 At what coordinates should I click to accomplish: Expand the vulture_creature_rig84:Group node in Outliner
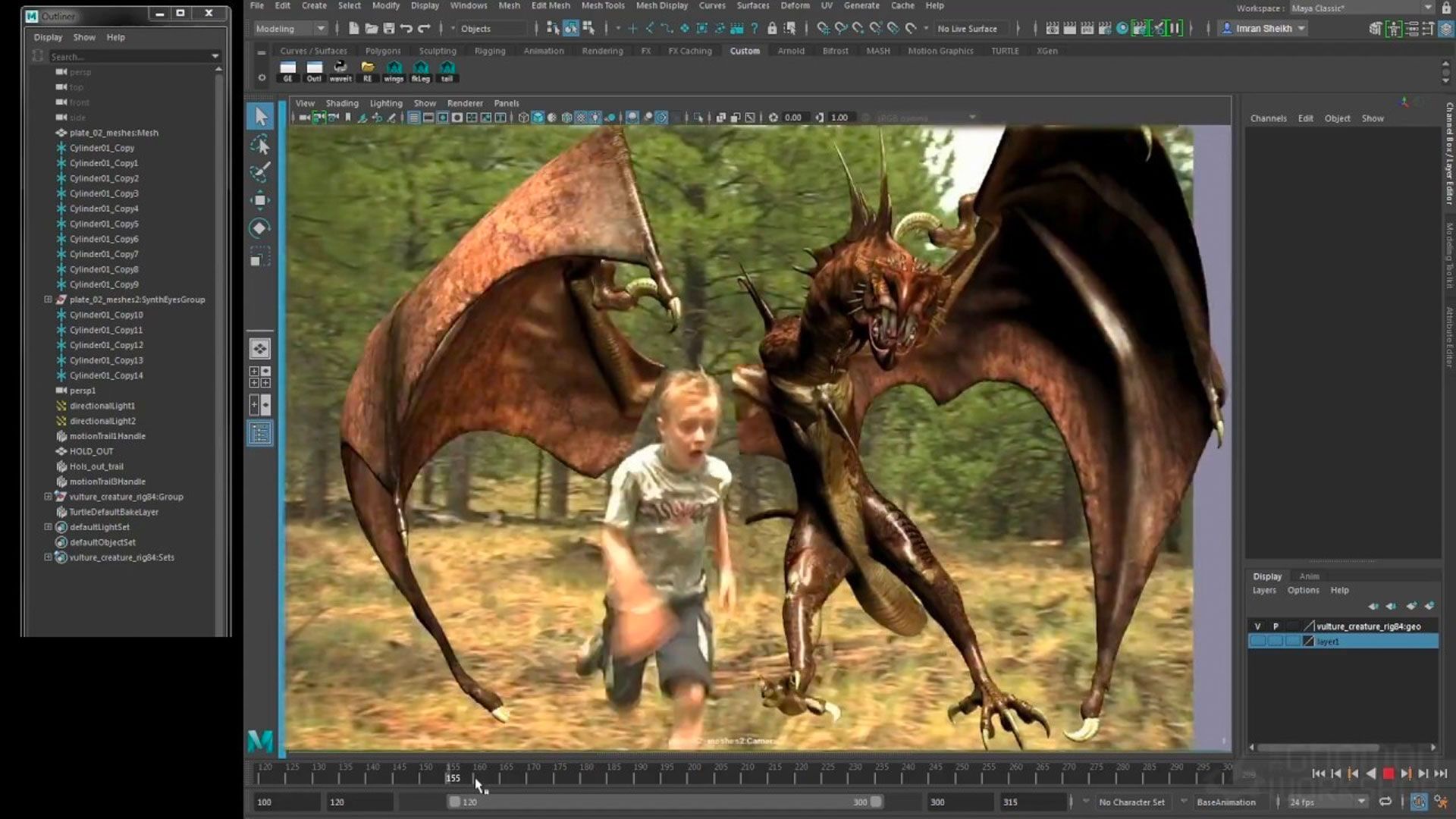pos(48,497)
